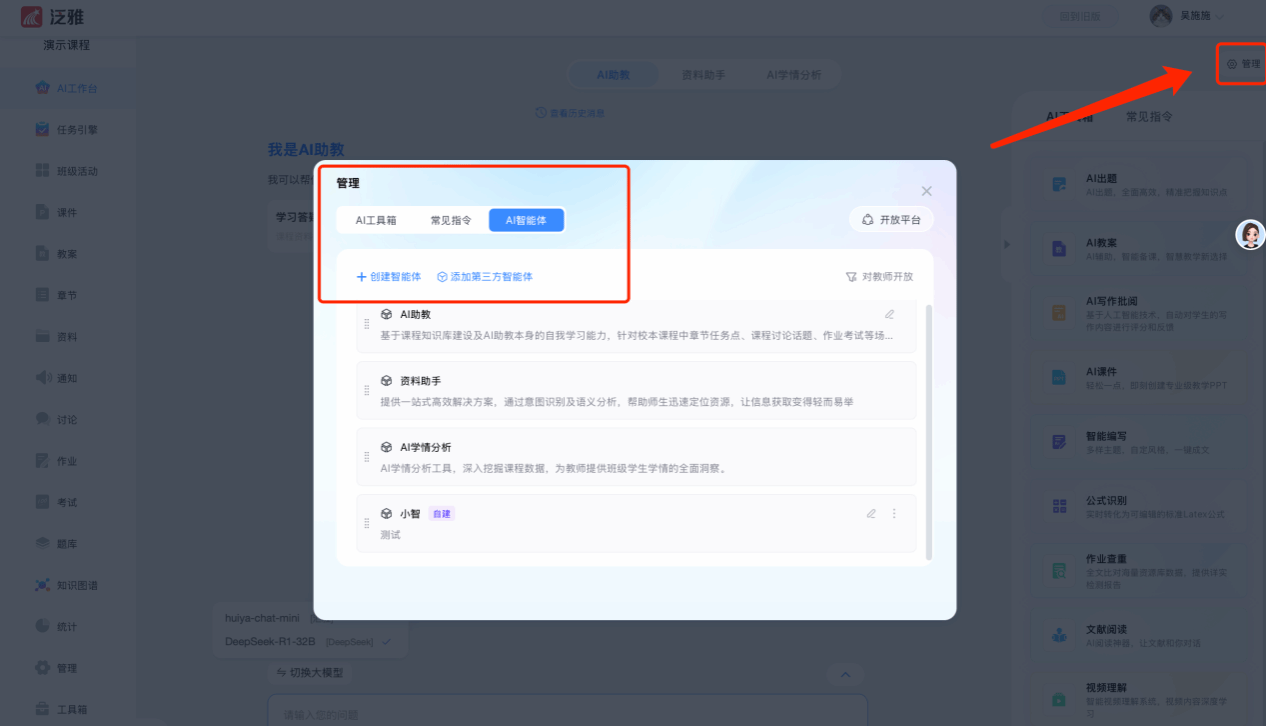Launch the 公式识别 tool
Viewport: 1266px width, 726px height.
pos(1140,506)
